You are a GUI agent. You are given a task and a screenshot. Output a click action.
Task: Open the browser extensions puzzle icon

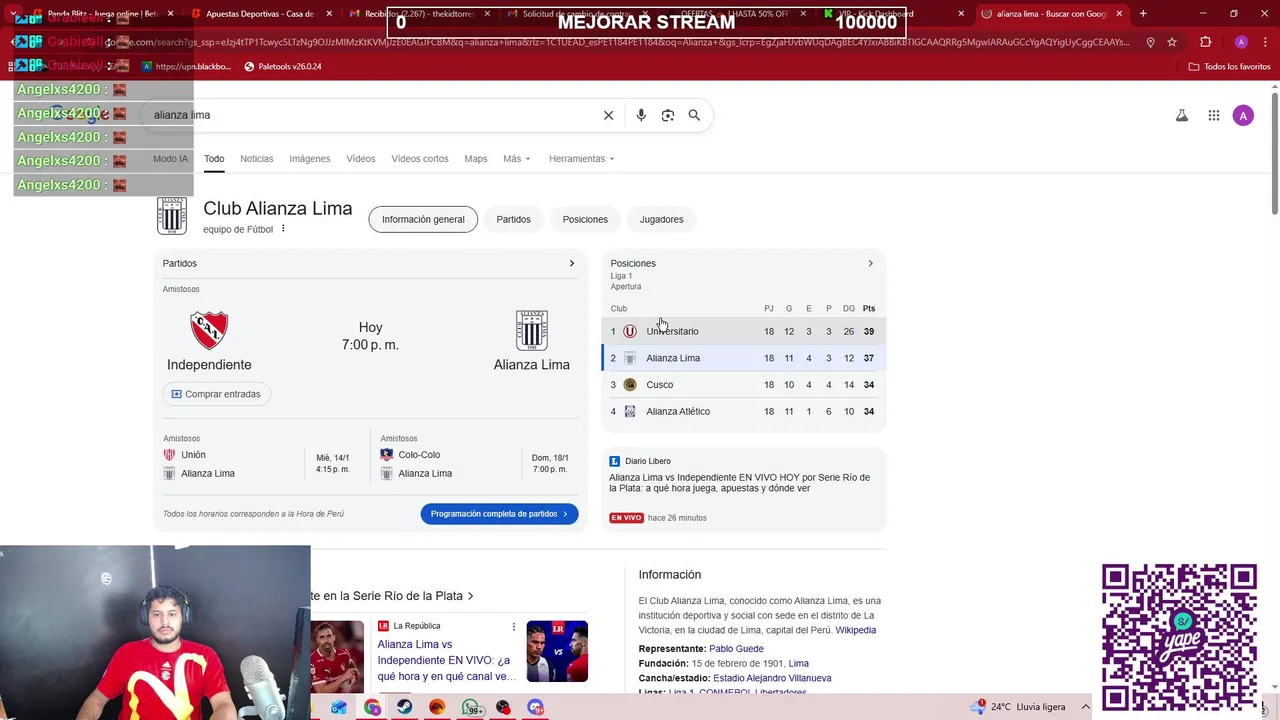coord(1206,42)
